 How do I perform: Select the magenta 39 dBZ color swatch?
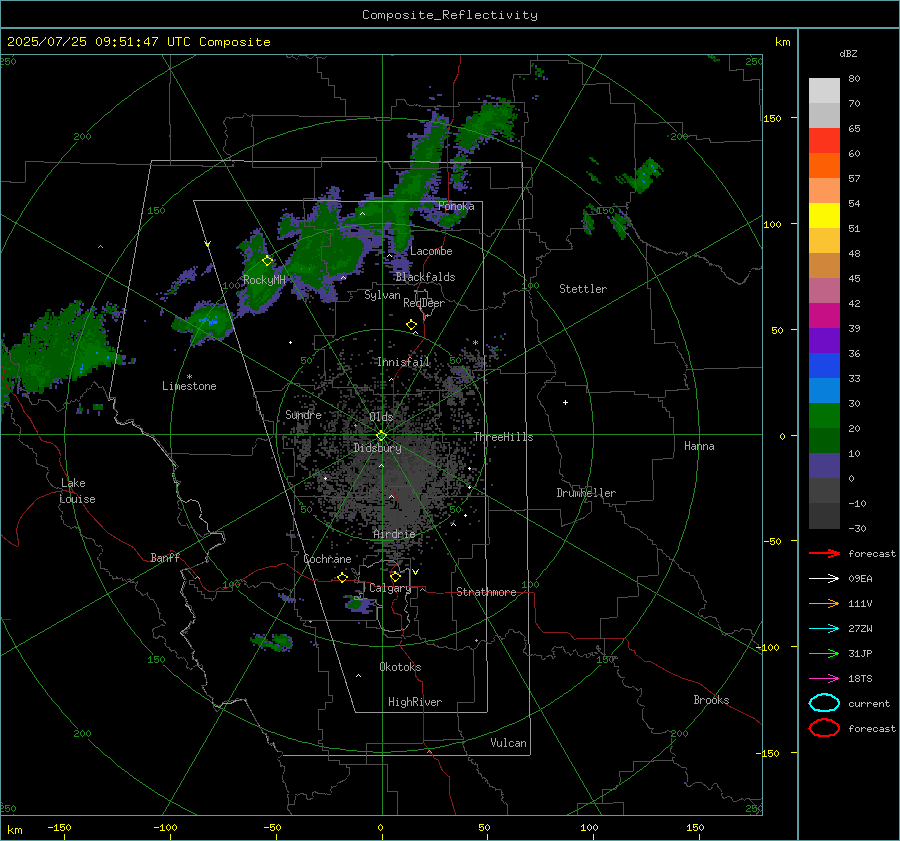(x=824, y=316)
